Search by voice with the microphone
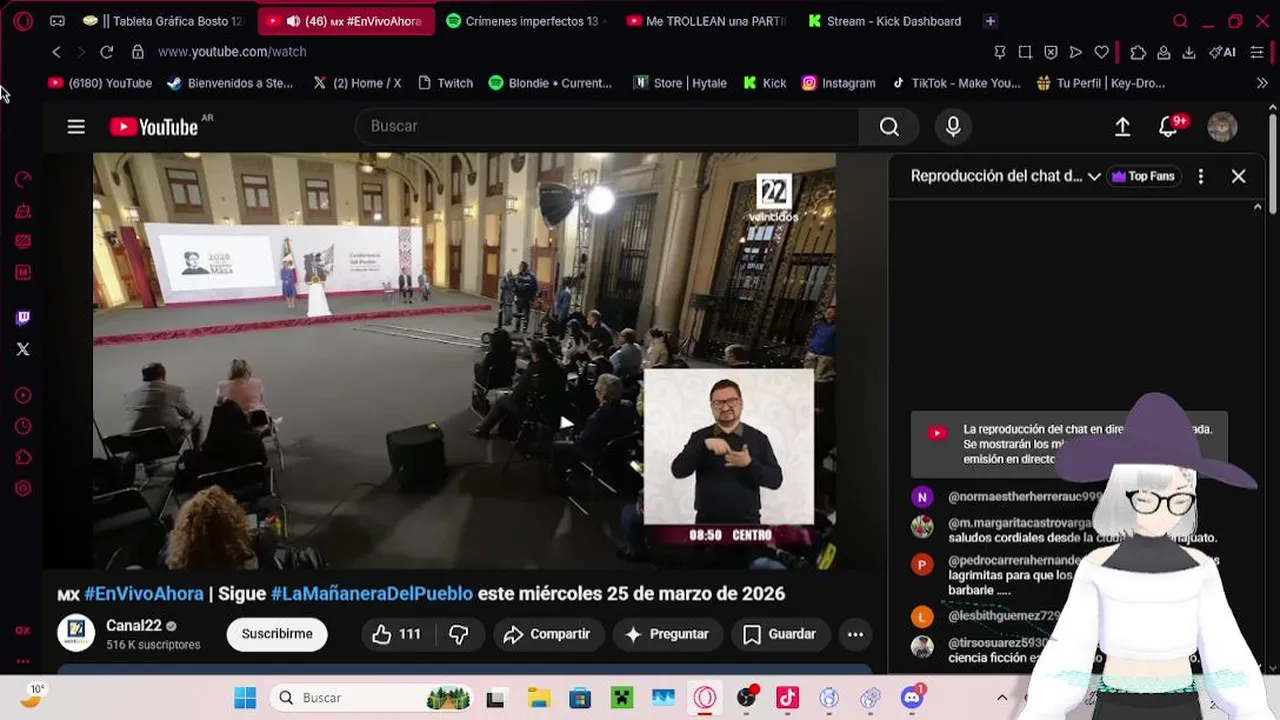Screen dimensions: 1280x720 tap(953, 126)
